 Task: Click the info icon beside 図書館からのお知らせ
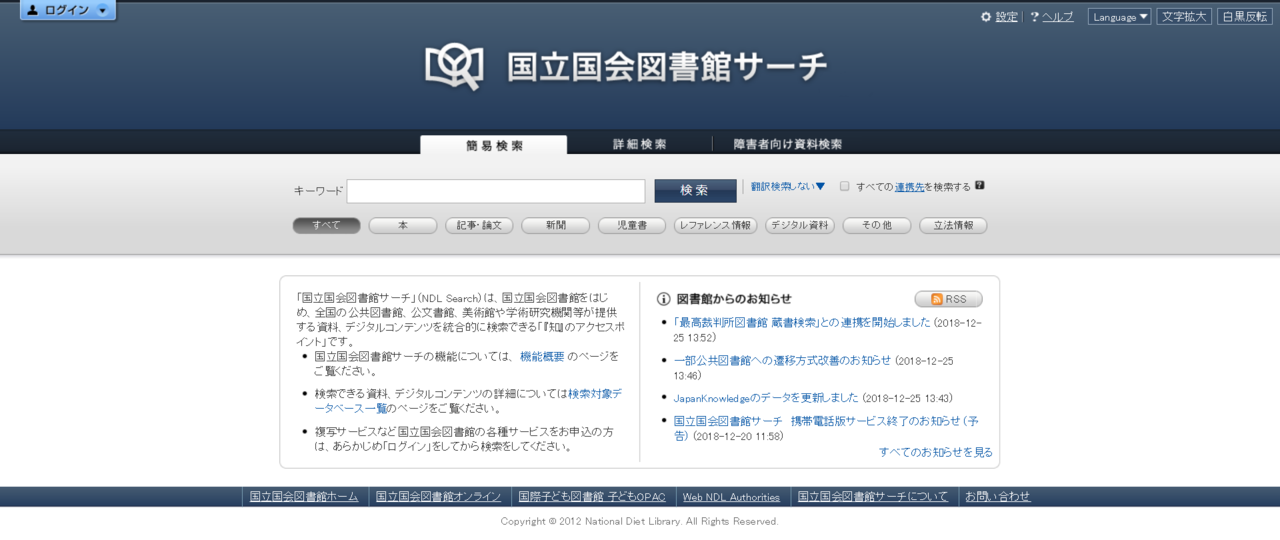pyautogui.click(x=663, y=299)
